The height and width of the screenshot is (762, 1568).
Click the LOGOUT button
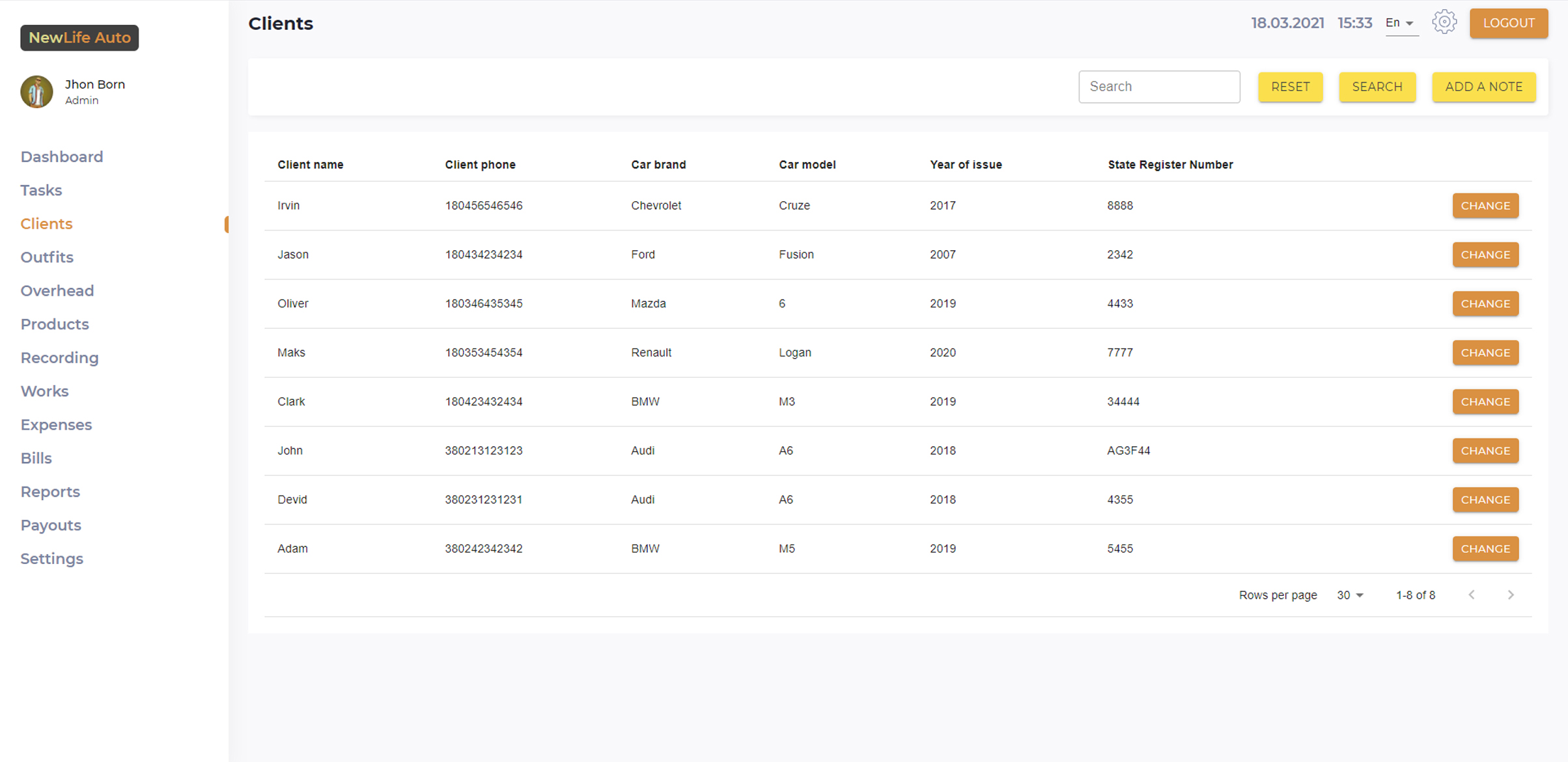point(1508,23)
